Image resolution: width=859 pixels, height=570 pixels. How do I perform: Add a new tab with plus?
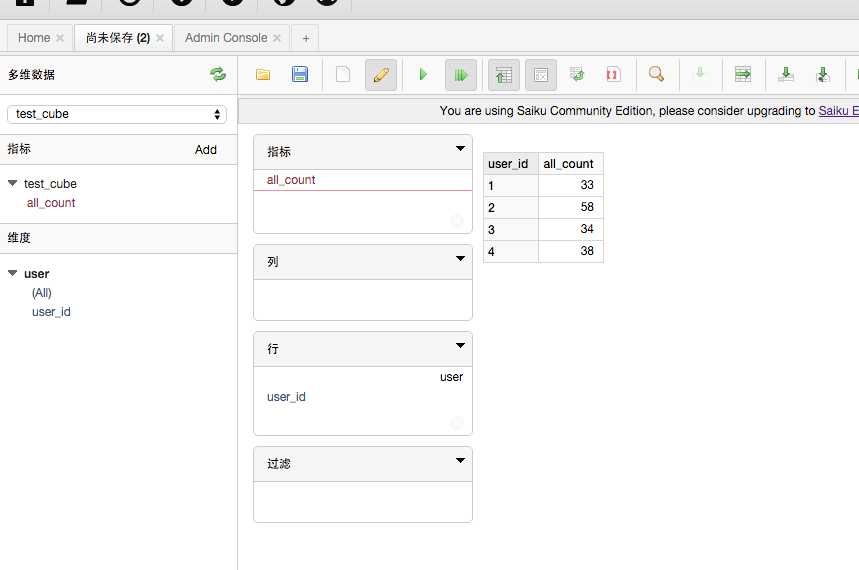coord(306,38)
